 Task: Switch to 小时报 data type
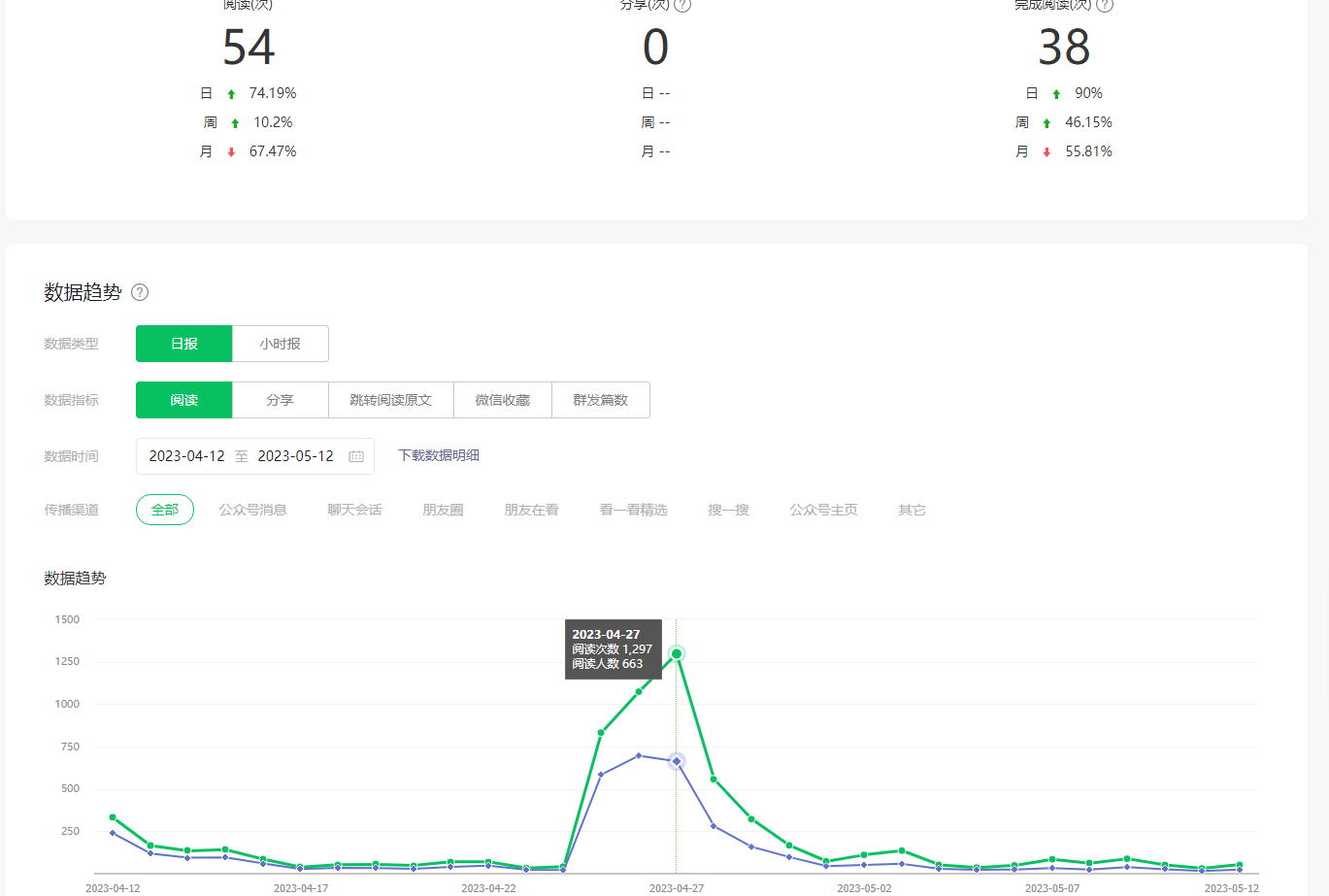coord(280,344)
